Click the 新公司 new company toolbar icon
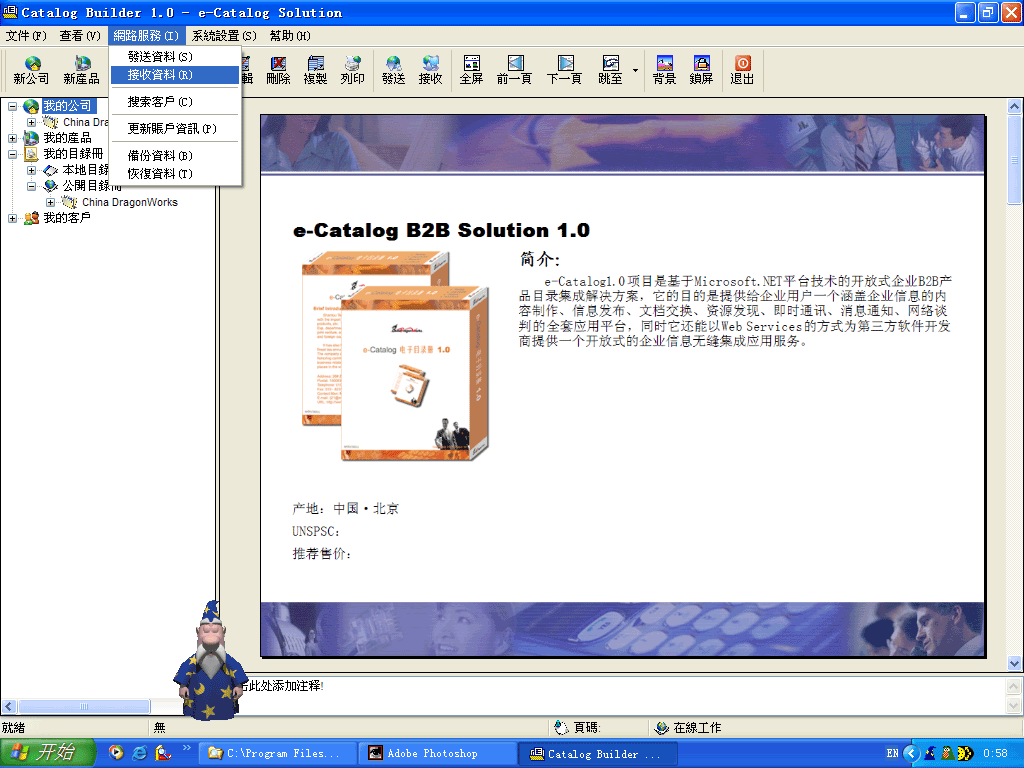1024x768 pixels. (x=31, y=70)
